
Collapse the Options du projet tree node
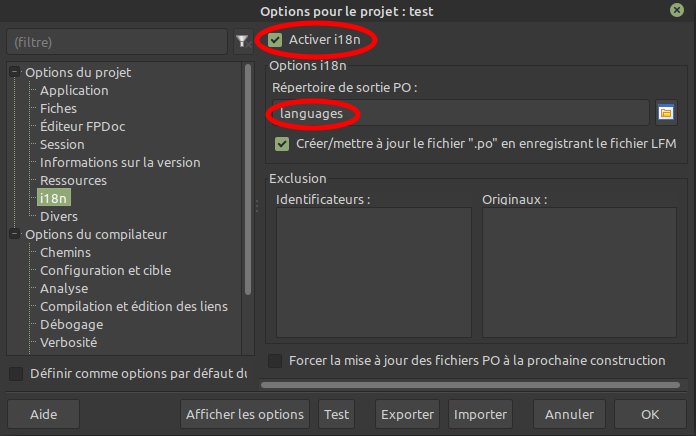(15, 72)
